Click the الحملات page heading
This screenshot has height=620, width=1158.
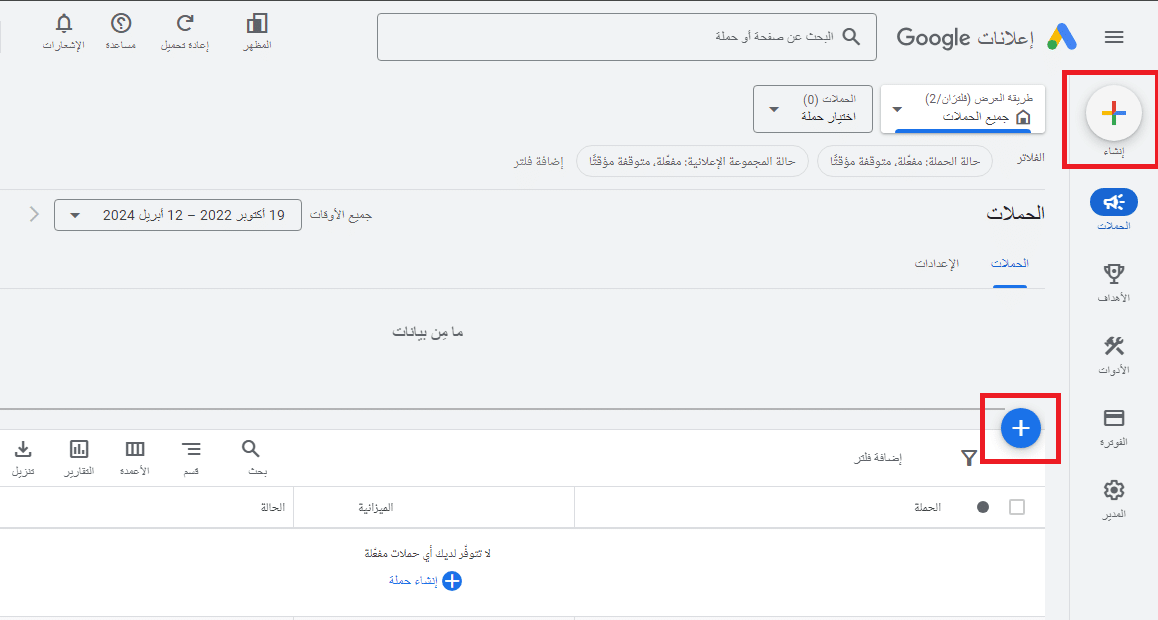[1015, 213]
